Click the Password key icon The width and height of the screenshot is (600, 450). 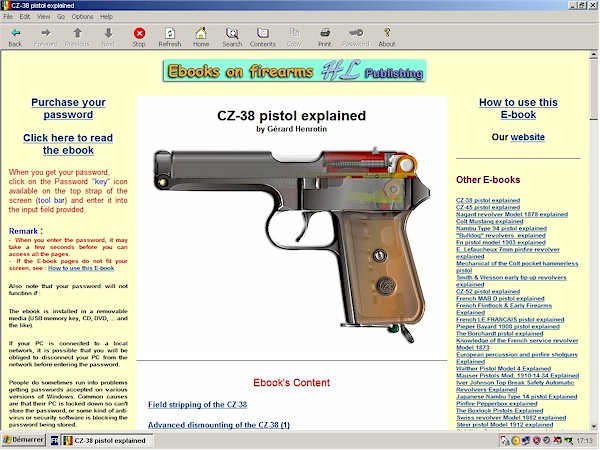[x=356, y=33]
